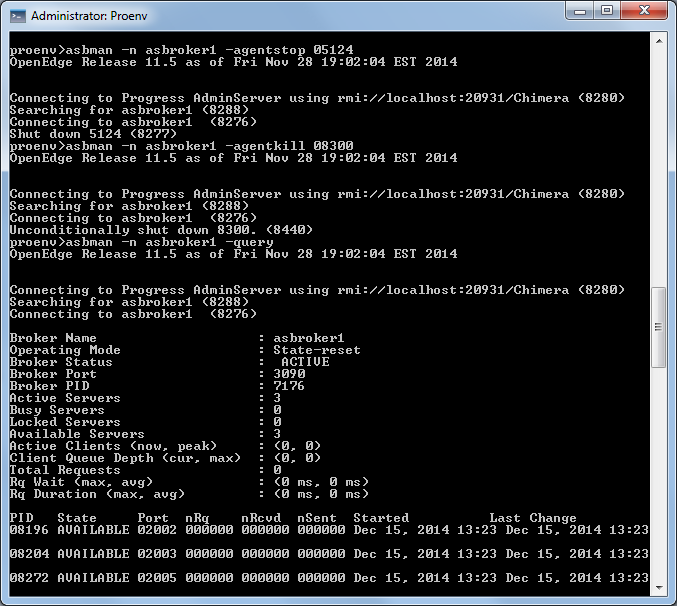Viewport: 677px width, 606px height.
Task: Click the 'Broker Name' value asbroker1
Action: click(309, 338)
